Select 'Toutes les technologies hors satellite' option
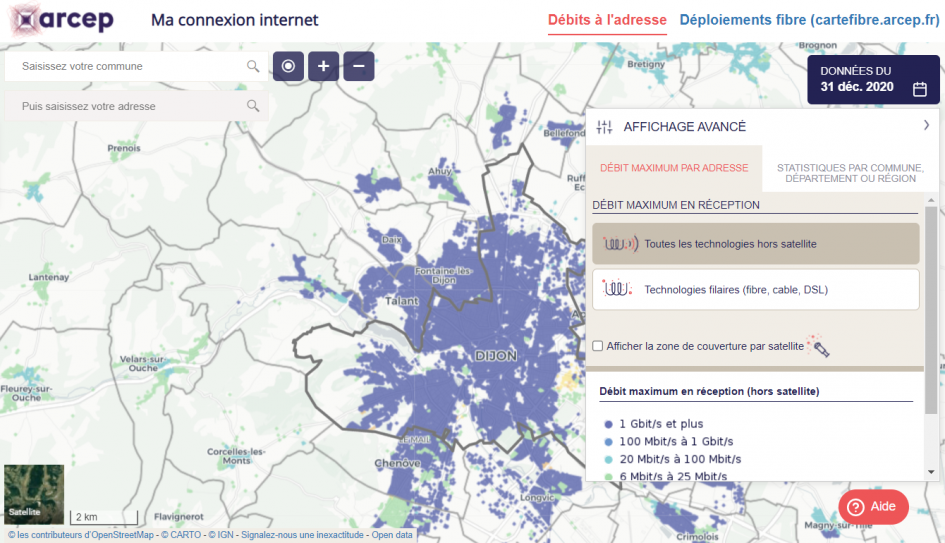 point(755,244)
